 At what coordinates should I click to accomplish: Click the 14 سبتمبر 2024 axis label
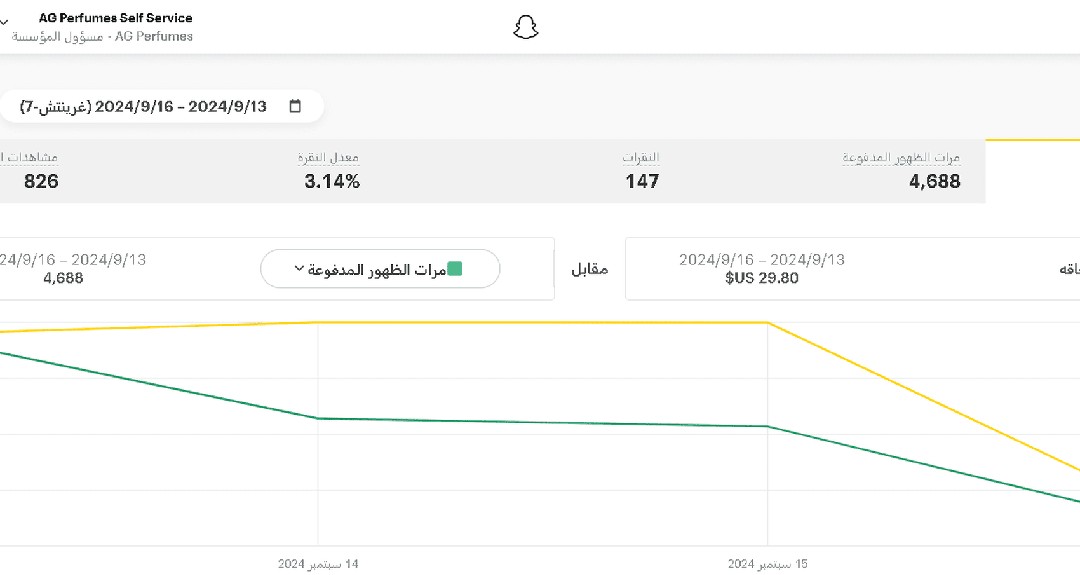(318, 564)
